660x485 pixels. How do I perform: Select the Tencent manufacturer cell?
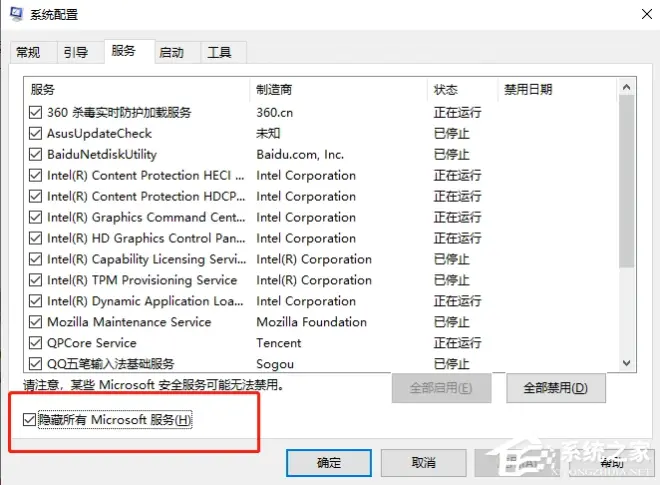(x=279, y=343)
